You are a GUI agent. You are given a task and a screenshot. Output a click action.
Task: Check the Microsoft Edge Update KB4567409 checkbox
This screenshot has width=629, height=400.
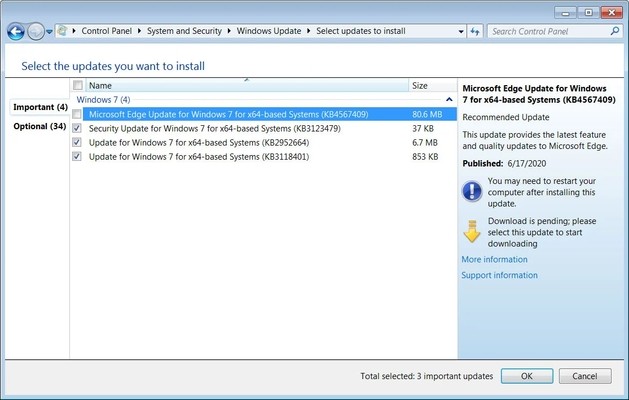coord(77,114)
